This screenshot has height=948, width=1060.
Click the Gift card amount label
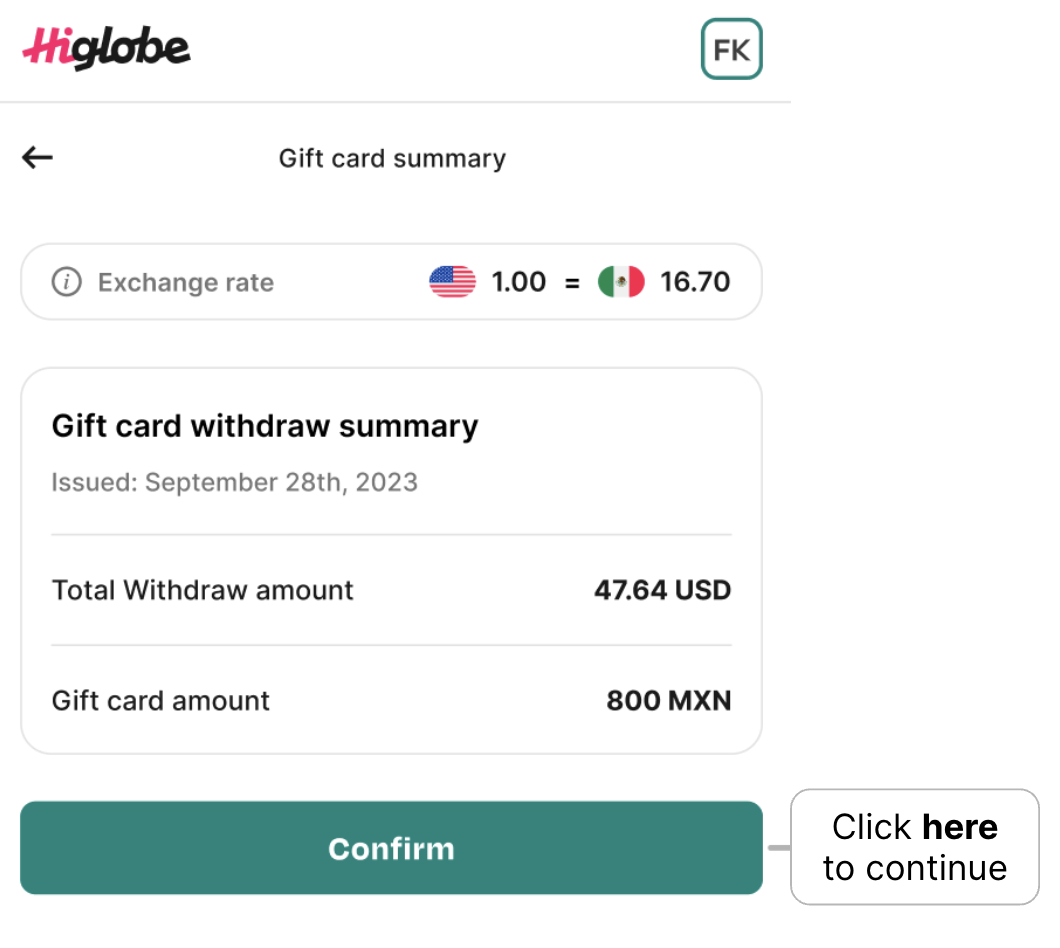point(160,700)
